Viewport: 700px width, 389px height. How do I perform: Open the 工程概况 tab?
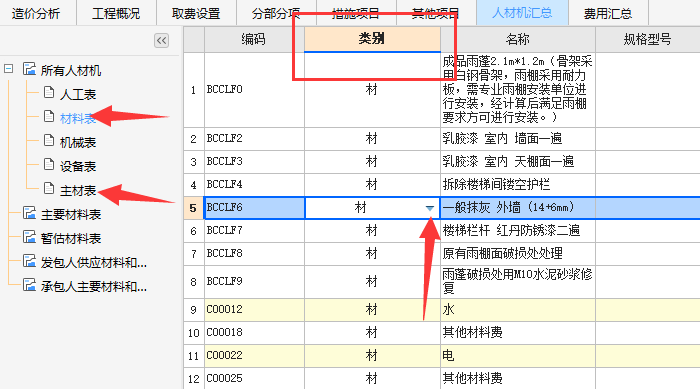tap(116, 13)
